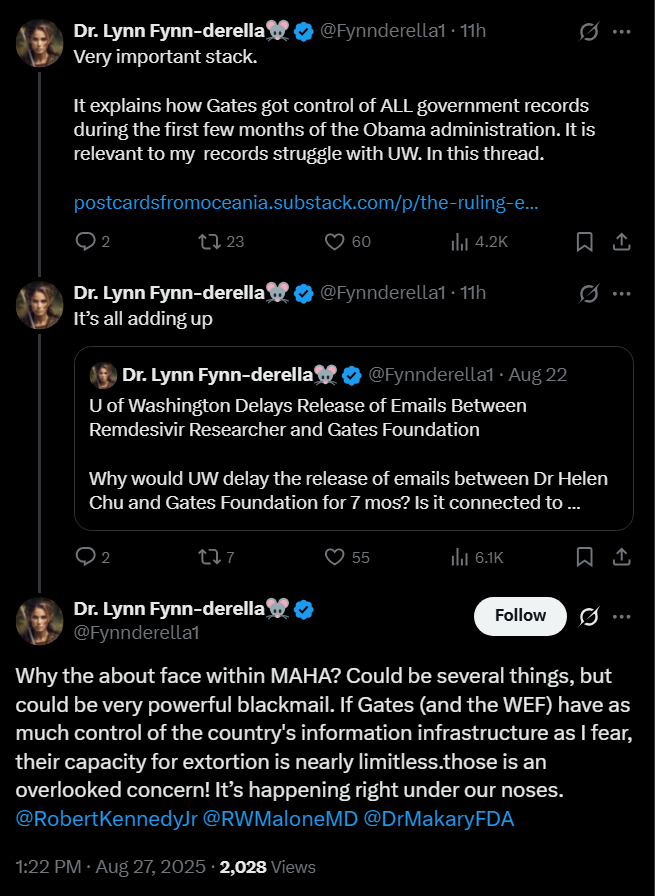Viewport: 655px width, 896px height.
Task: Bookmark the 'It's all adding up' post
Action: pos(584,557)
